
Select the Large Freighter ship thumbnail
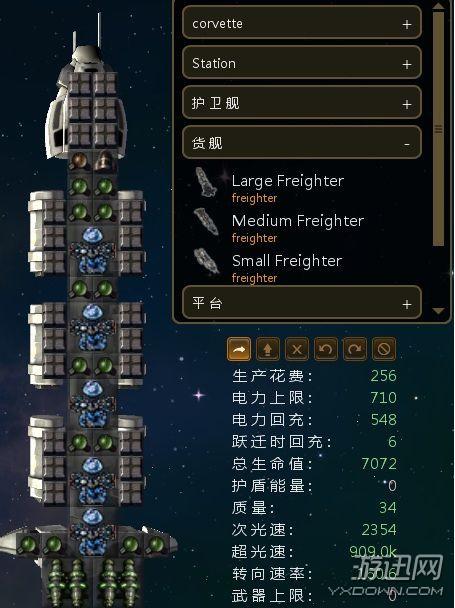(x=206, y=182)
